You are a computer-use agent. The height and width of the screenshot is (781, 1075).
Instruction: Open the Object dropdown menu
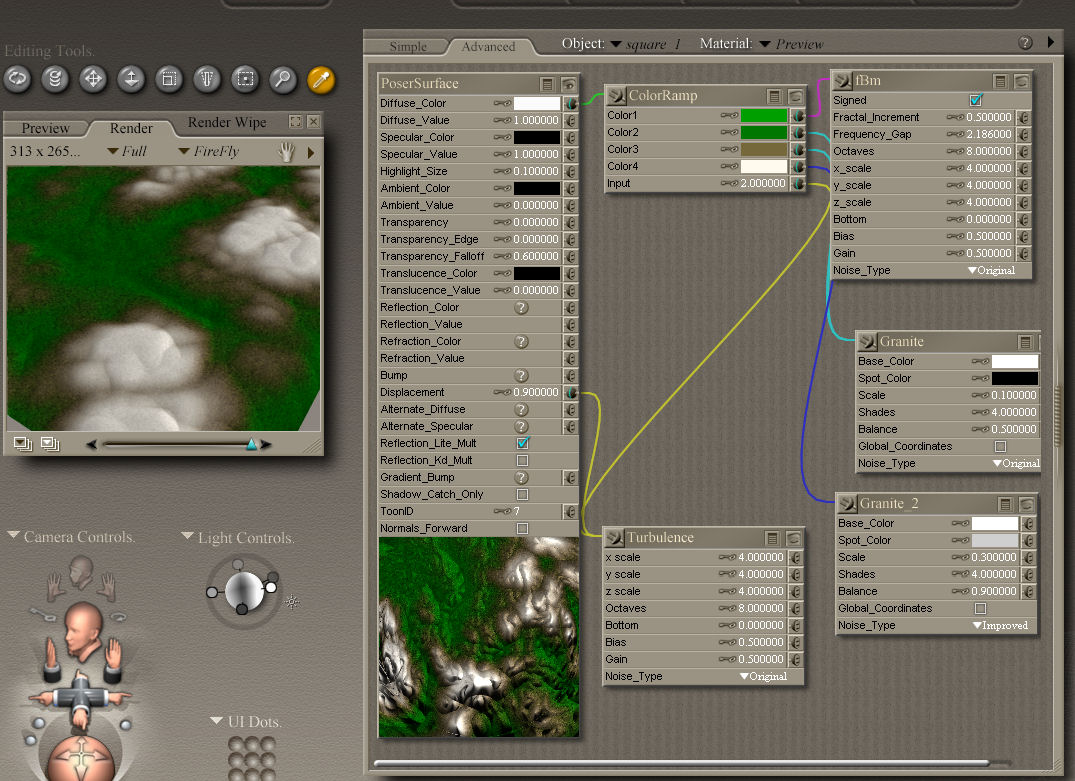(645, 44)
